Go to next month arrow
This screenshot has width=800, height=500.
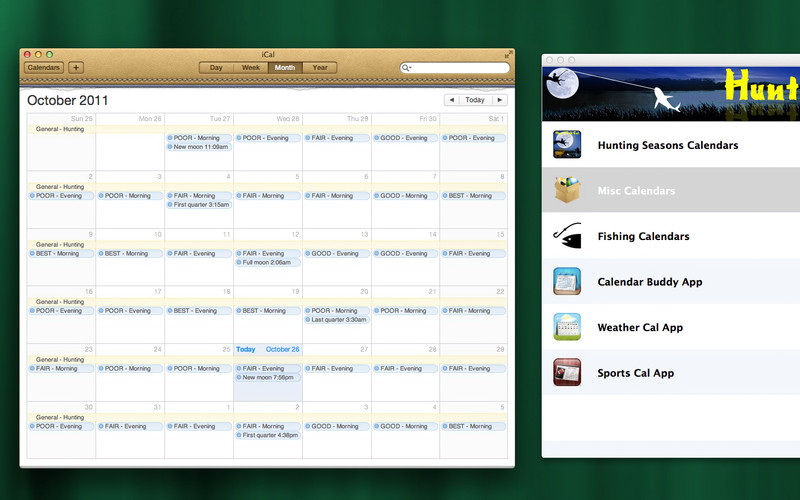(499, 100)
